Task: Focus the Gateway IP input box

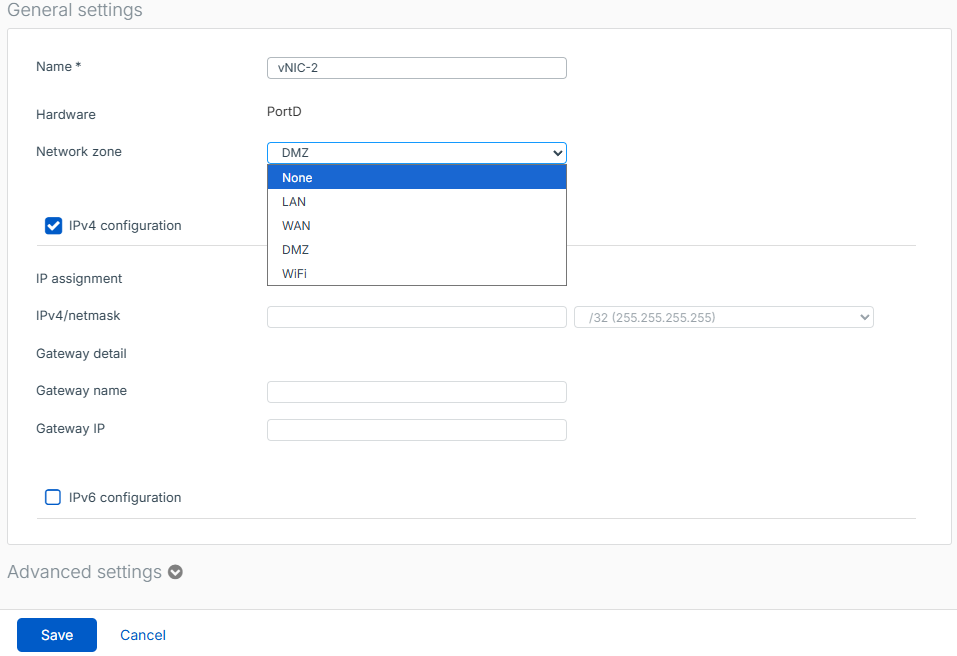Action: click(x=416, y=430)
